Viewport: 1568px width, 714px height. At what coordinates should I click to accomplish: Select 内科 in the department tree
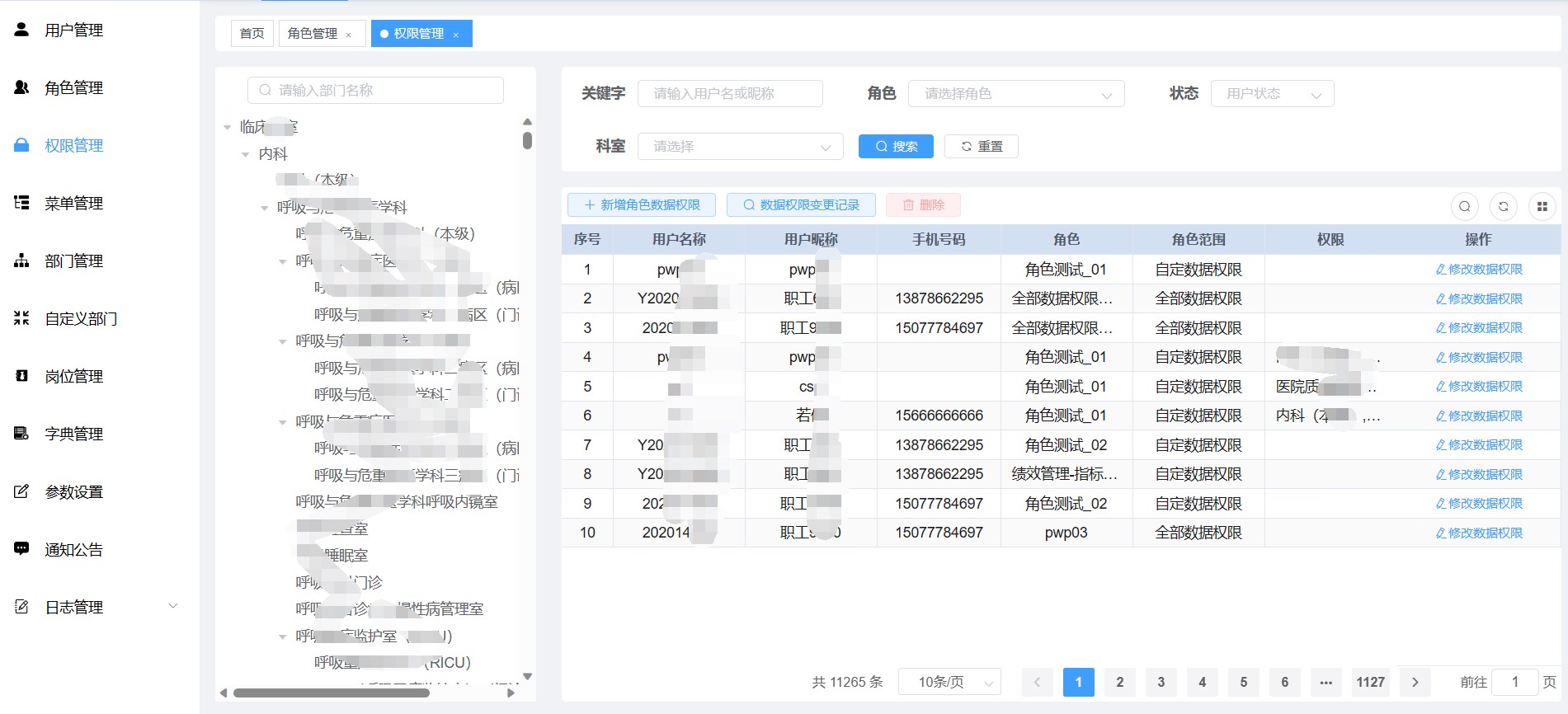tap(273, 154)
